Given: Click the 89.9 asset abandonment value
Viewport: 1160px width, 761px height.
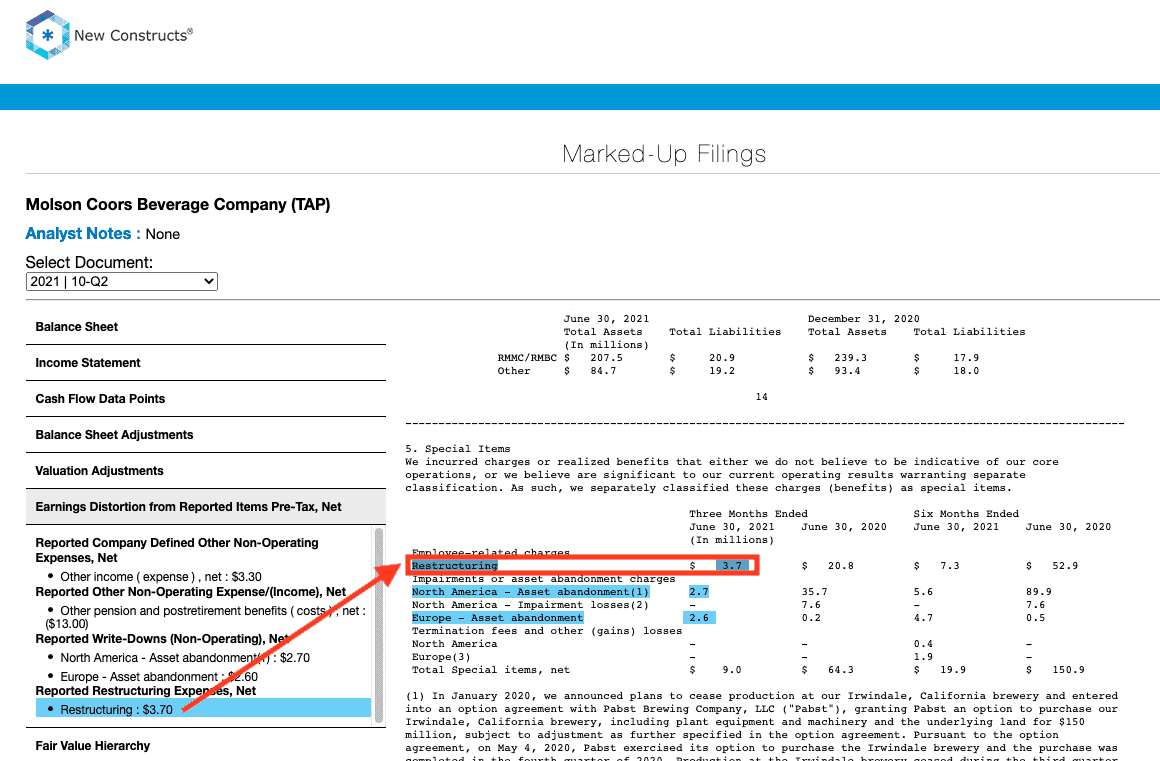Looking at the screenshot, I should click(x=1038, y=592).
